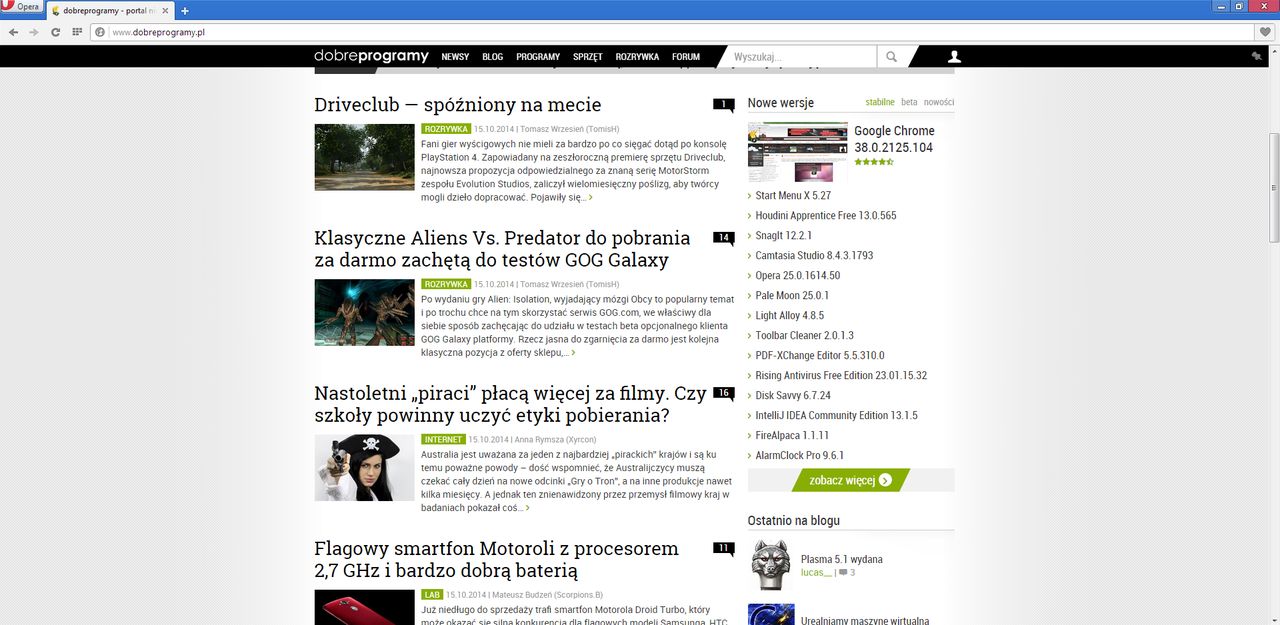Image resolution: width=1280 pixels, height=625 pixels.
Task: Click the share icon in the site header
Action: tap(1256, 56)
